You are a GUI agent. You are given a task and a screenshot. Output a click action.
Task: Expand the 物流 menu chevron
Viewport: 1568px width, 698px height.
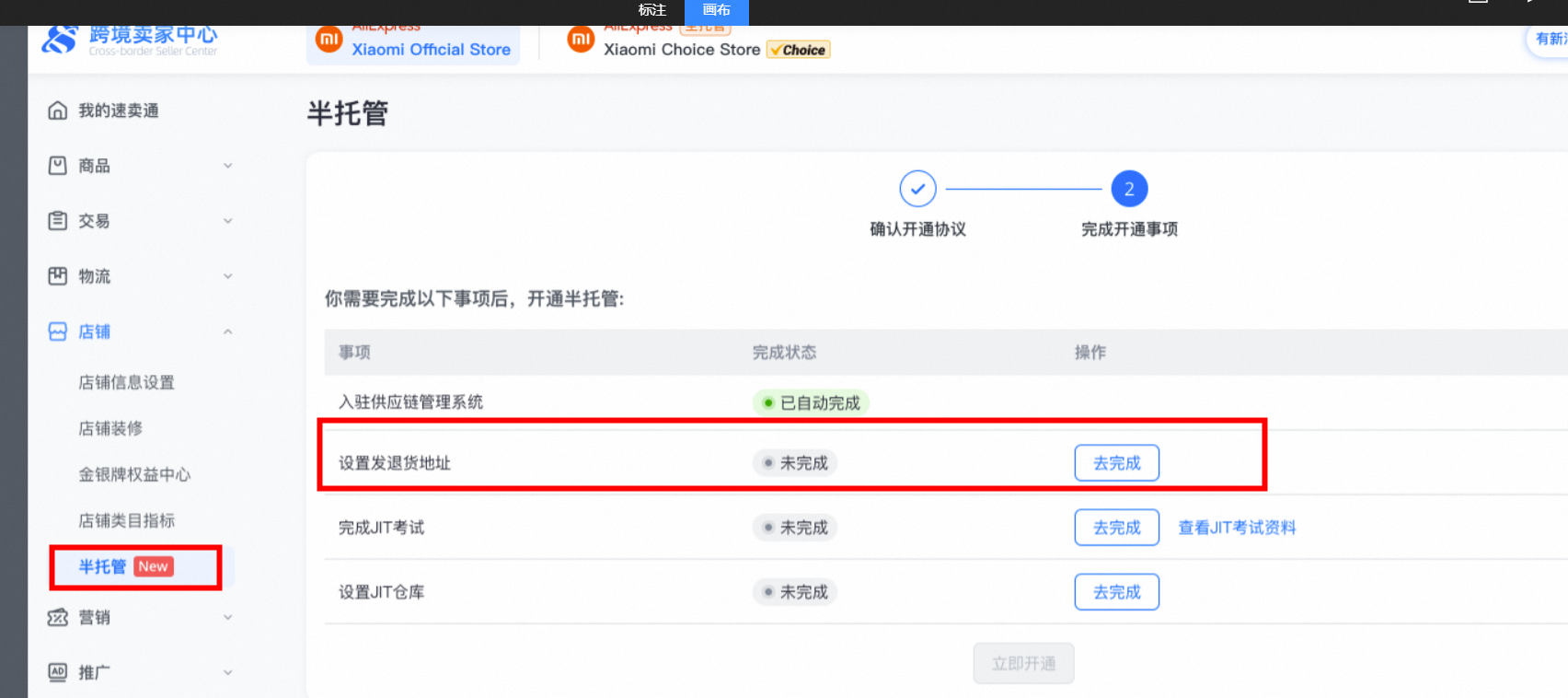228,276
